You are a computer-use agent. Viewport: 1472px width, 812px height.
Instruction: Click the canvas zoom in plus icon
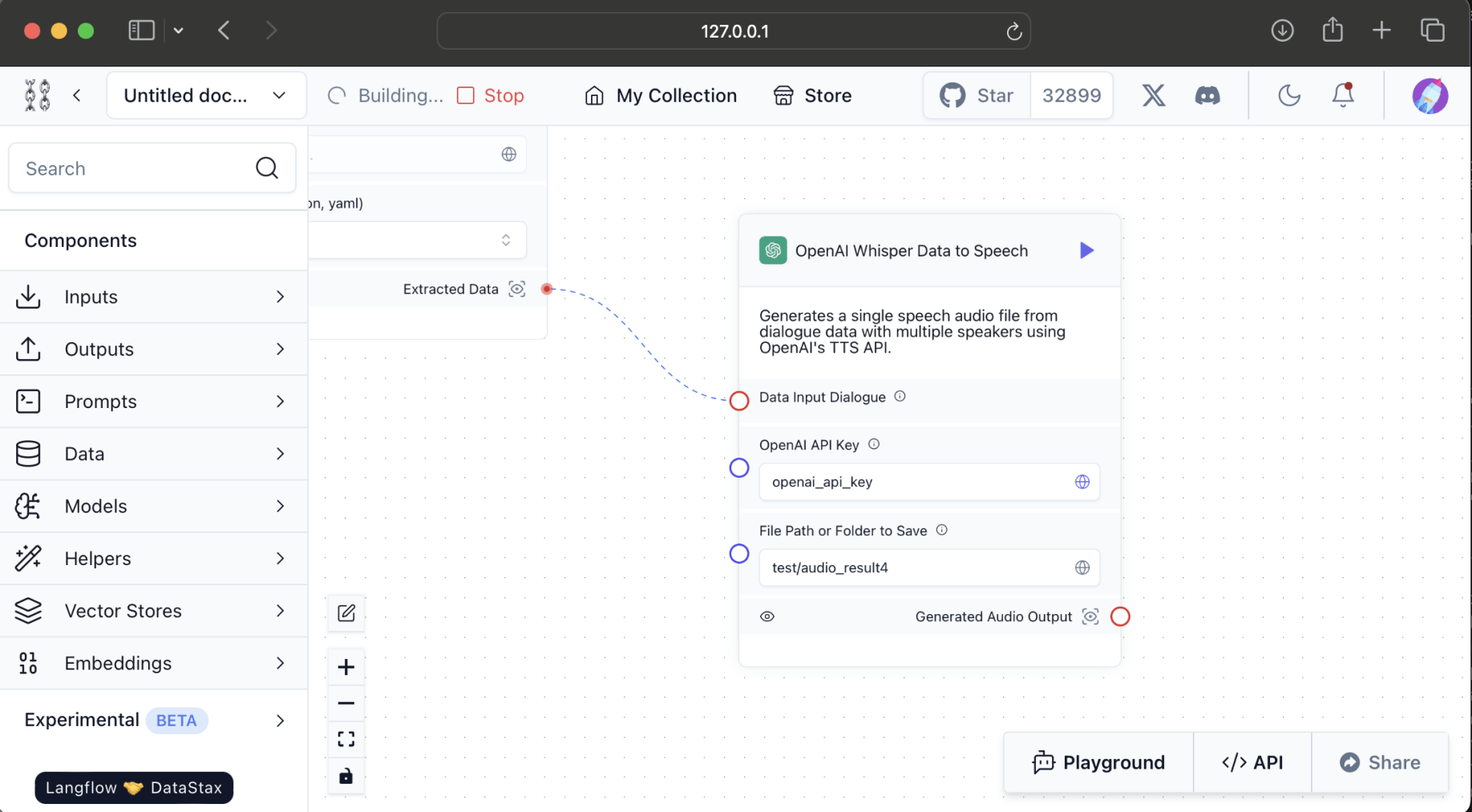coord(346,667)
